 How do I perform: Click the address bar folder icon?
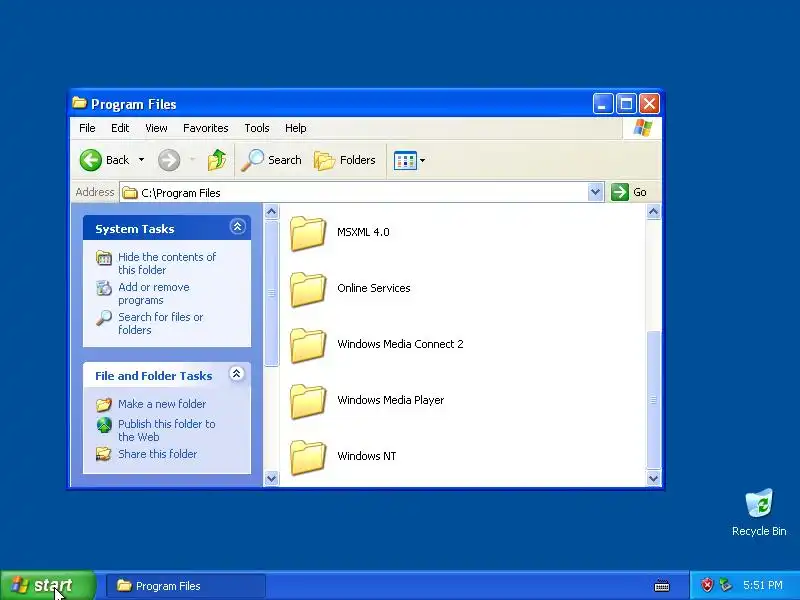tap(130, 193)
